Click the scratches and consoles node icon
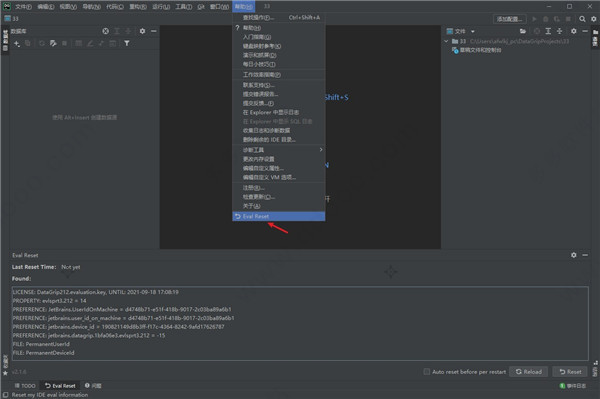This screenshot has width=600, height=399. [455, 50]
